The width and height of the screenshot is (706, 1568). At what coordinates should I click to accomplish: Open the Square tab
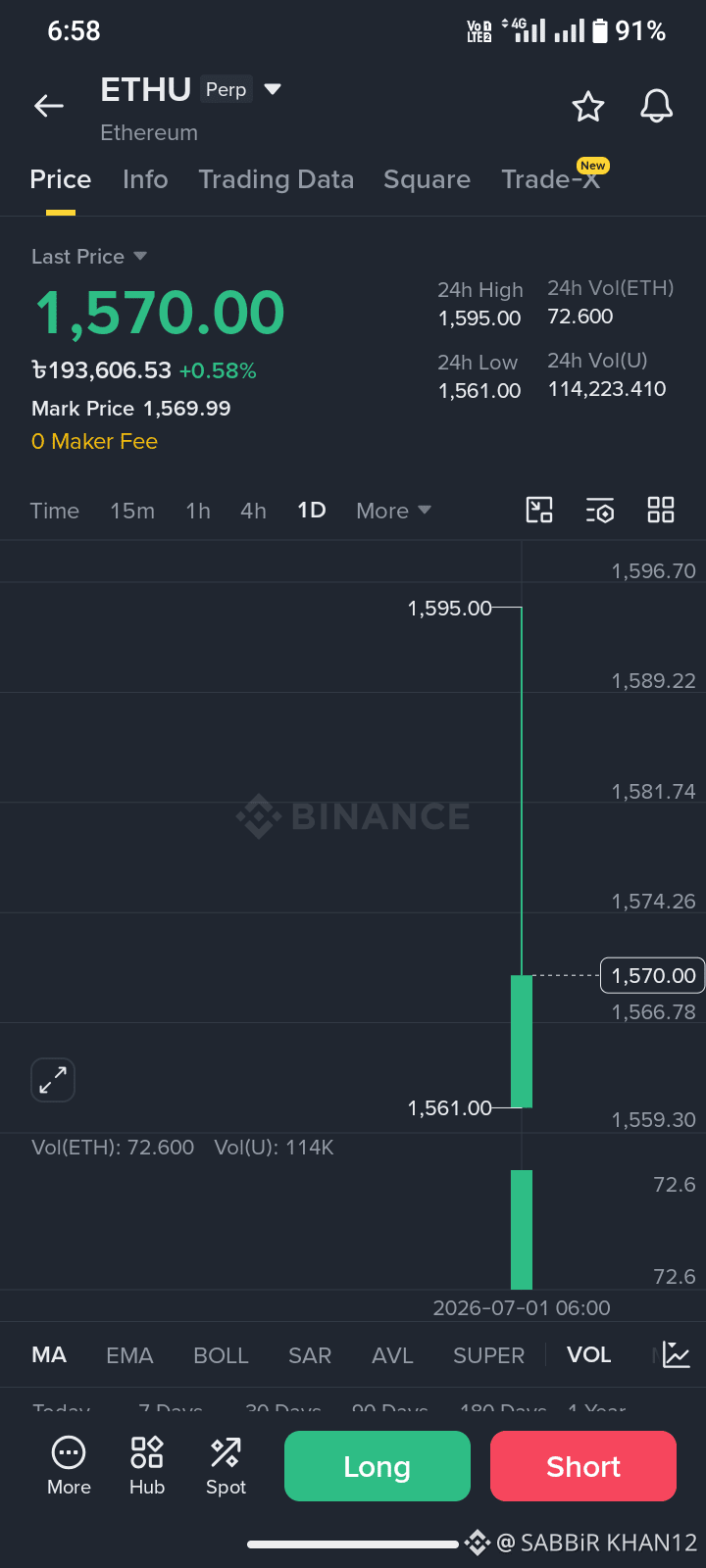[428, 179]
